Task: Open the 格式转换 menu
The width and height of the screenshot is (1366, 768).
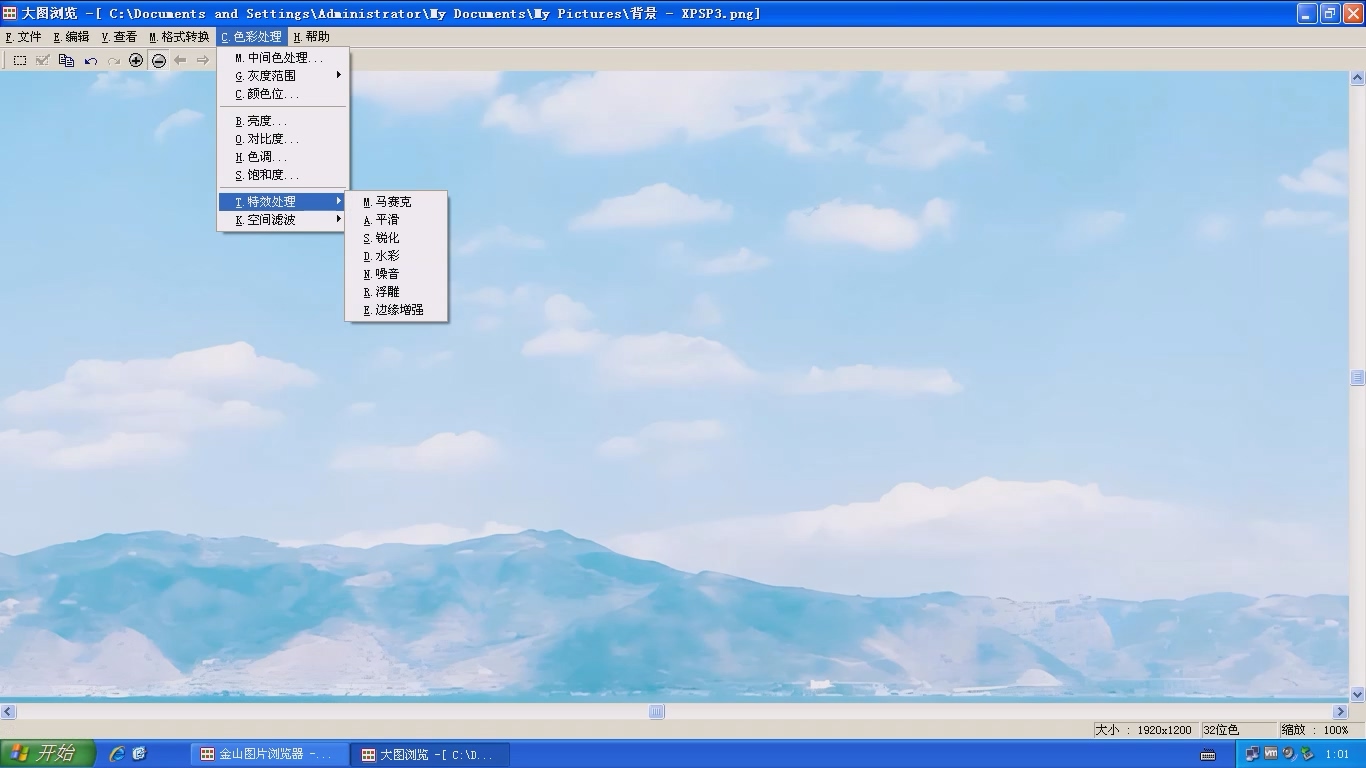Action: pos(180,37)
